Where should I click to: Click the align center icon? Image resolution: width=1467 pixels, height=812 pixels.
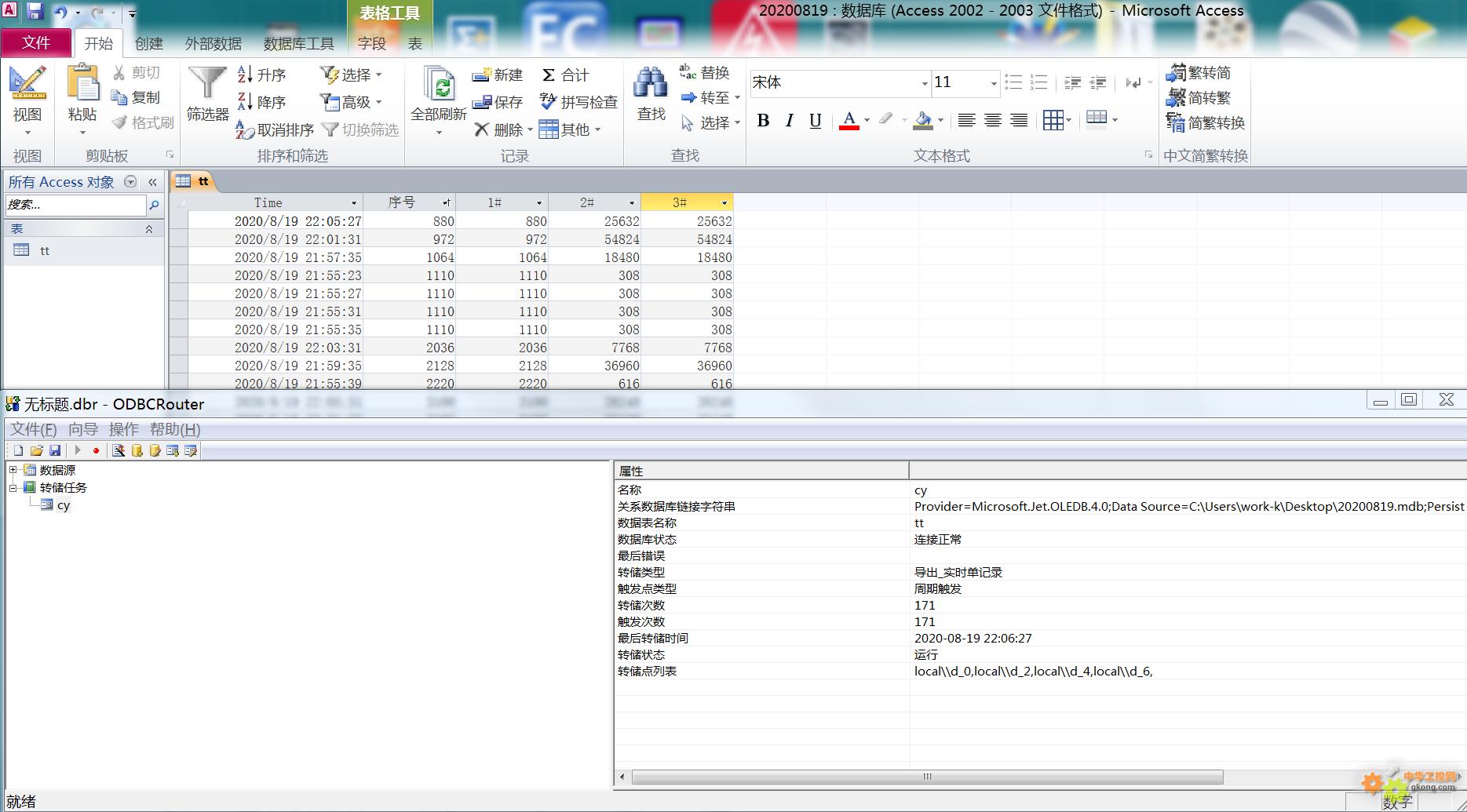click(x=993, y=120)
